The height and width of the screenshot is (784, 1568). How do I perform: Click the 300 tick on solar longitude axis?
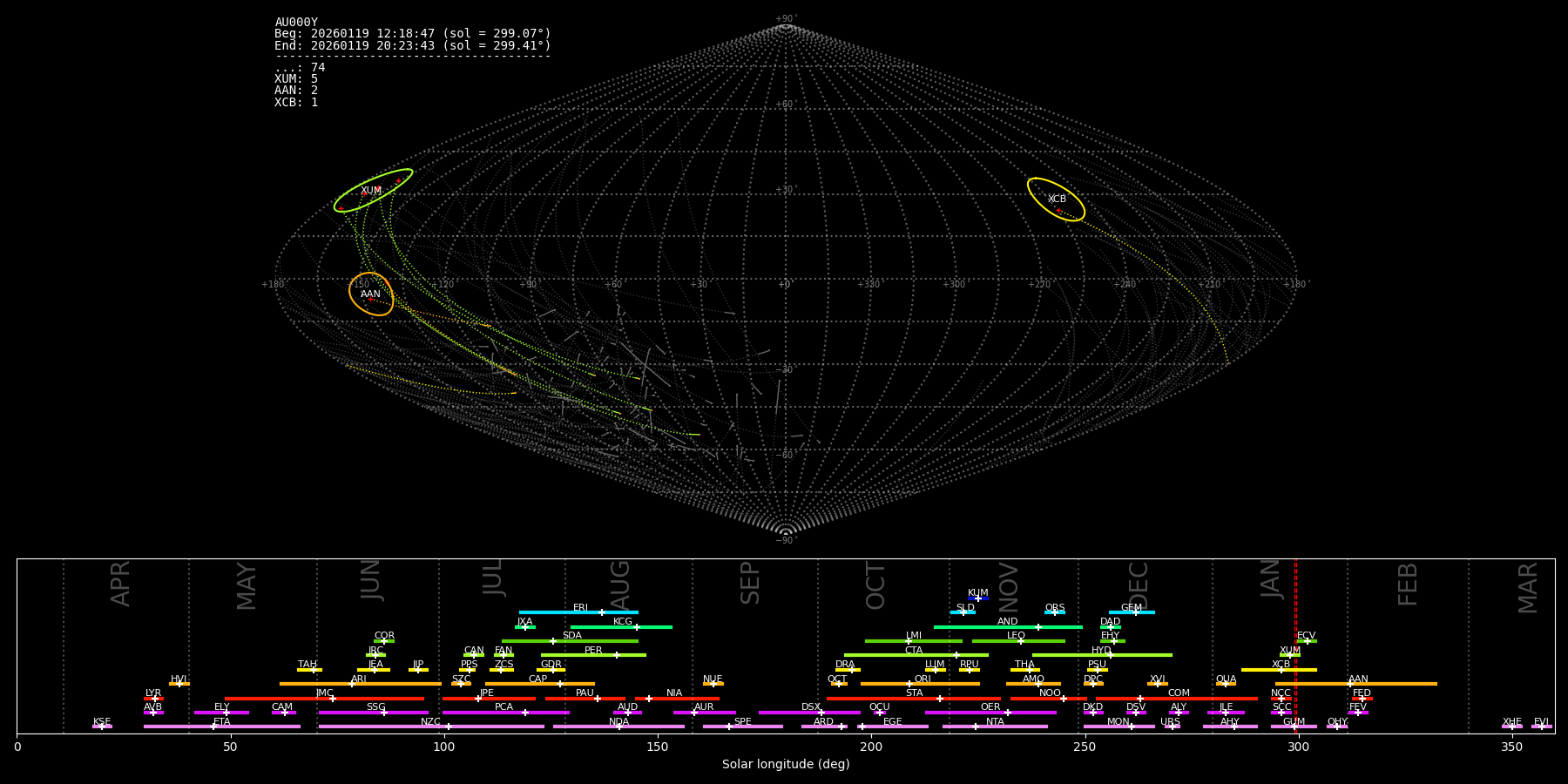1298,747
